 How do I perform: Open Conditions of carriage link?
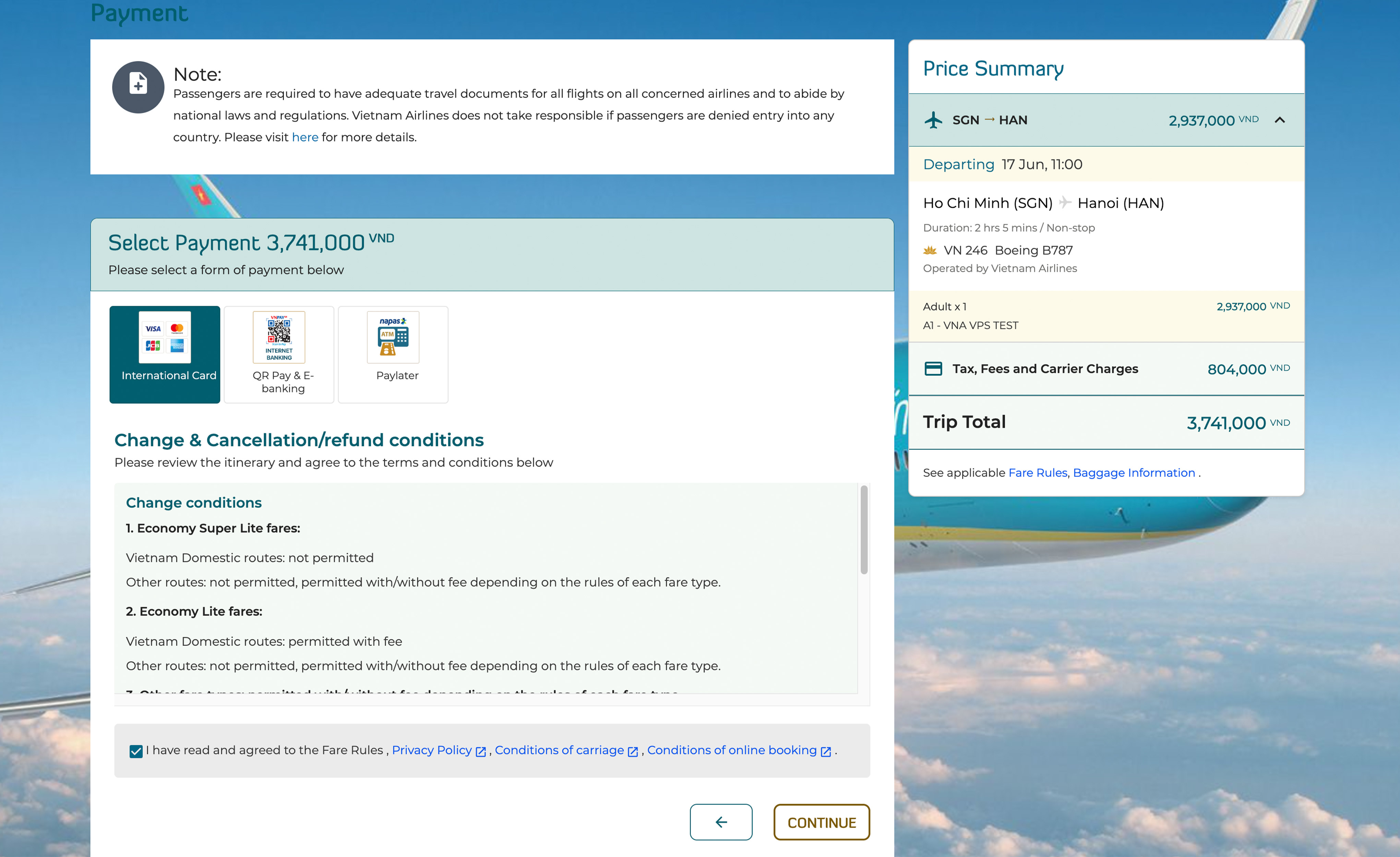click(x=559, y=750)
